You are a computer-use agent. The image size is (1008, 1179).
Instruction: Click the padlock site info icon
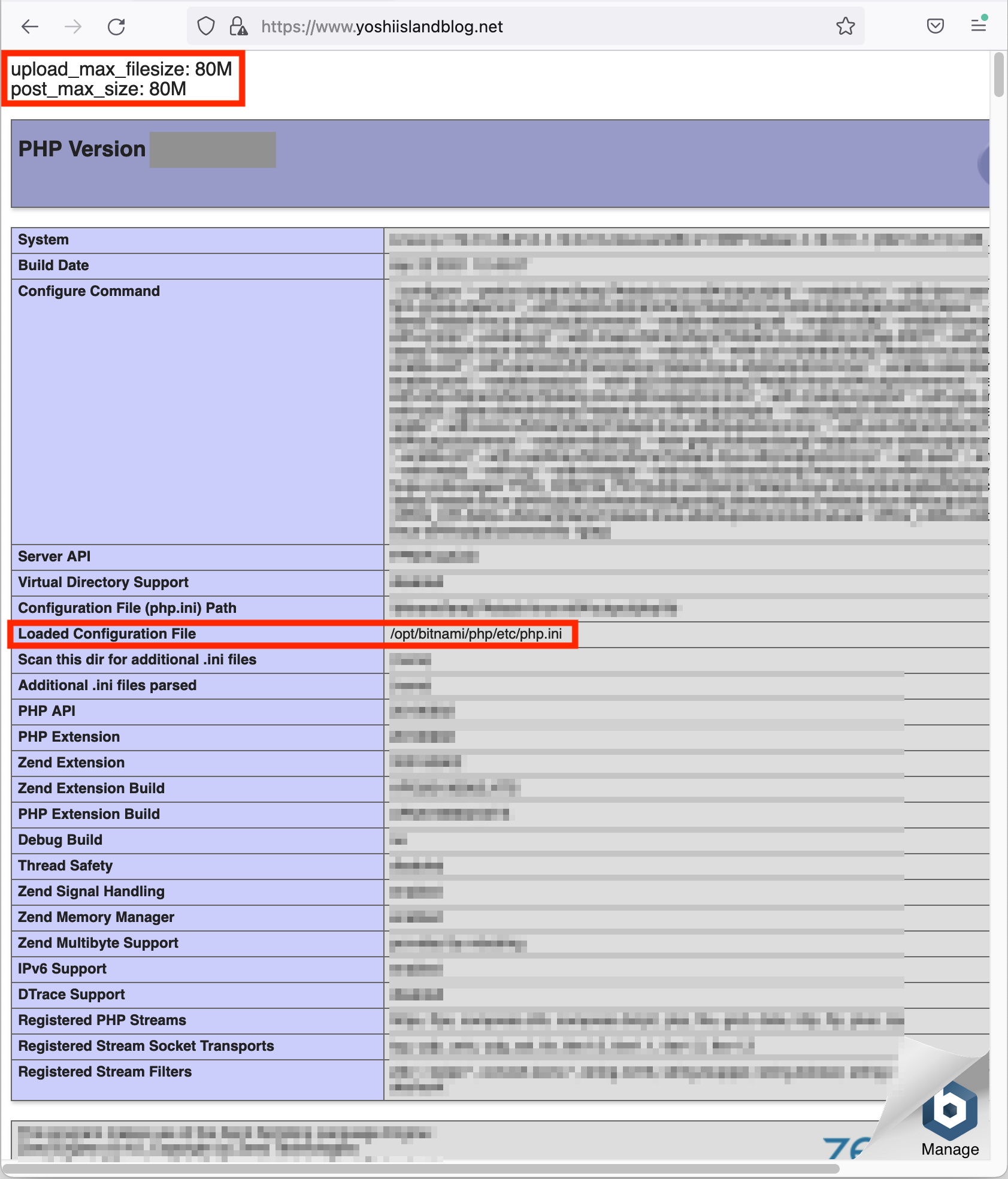pyautogui.click(x=238, y=26)
